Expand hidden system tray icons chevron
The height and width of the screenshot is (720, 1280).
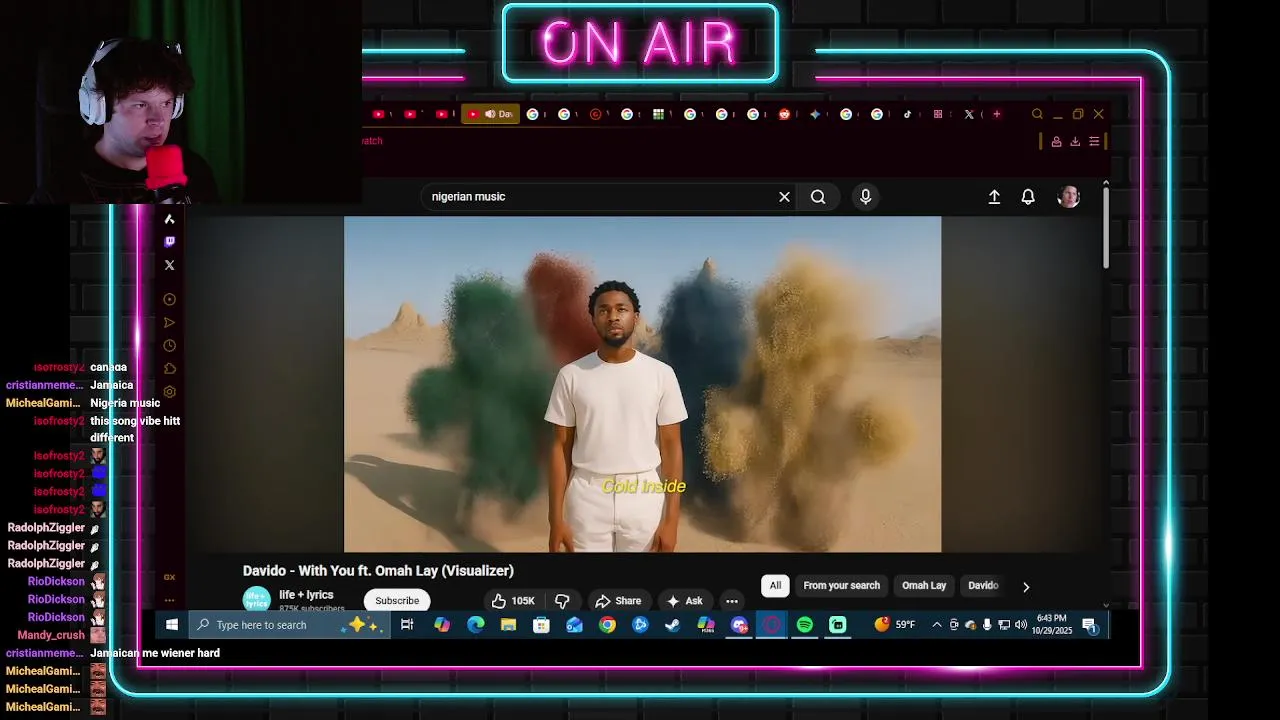[936, 625]
